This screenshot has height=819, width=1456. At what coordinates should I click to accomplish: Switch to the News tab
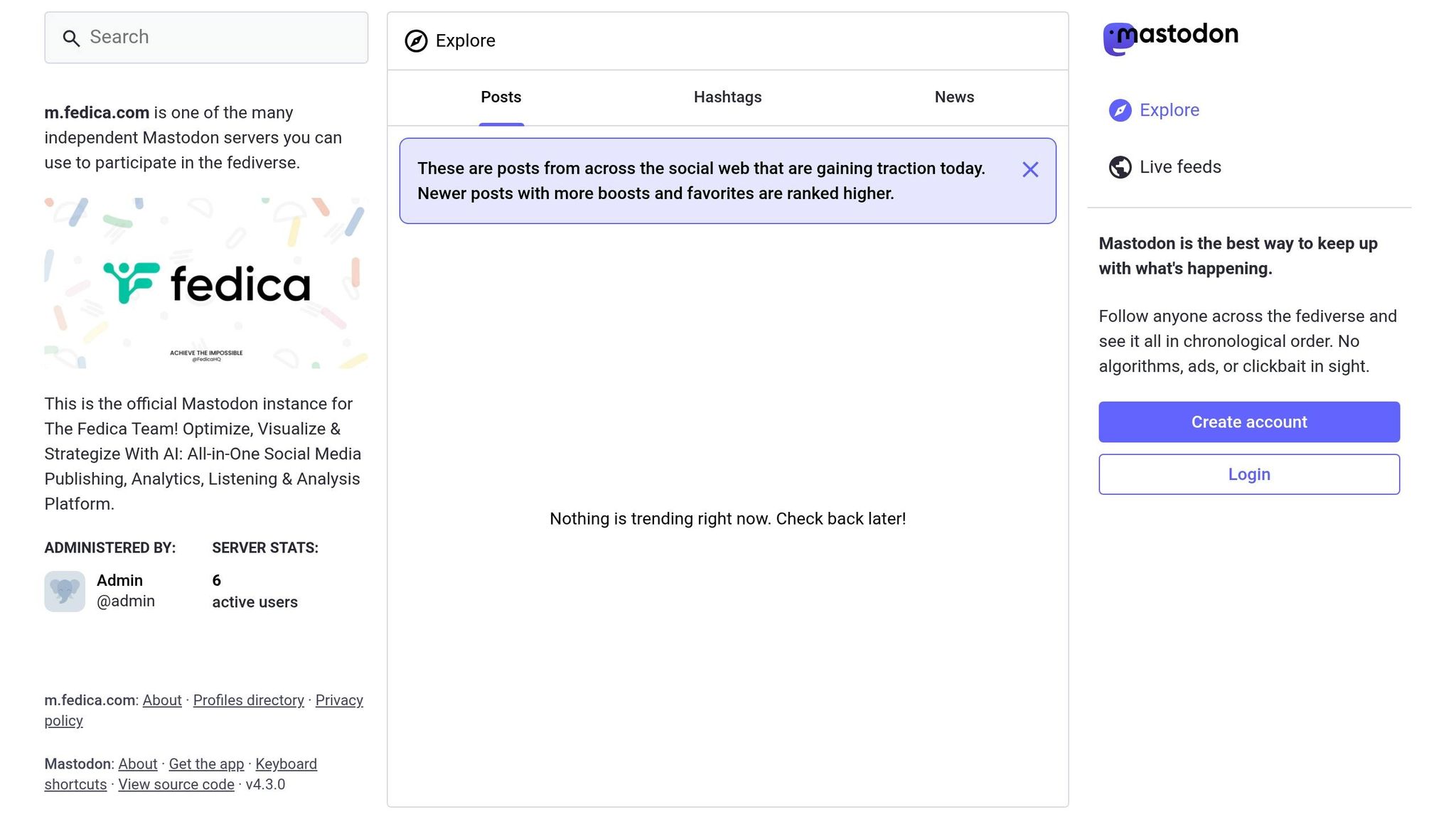[954, 97]
